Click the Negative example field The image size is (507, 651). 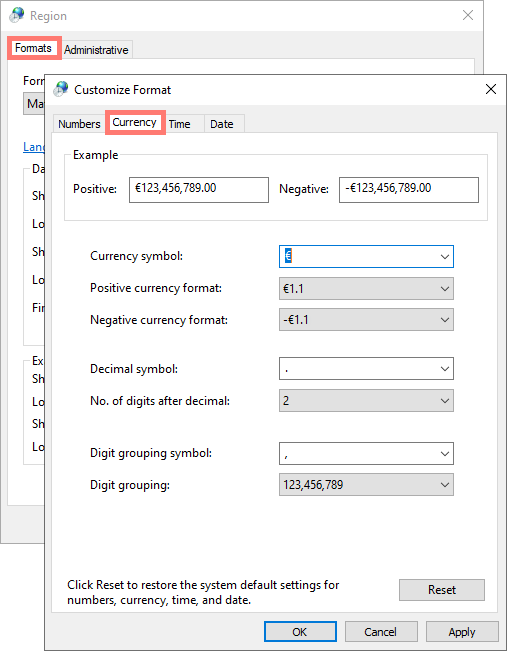pyautogui.click(x=409, y=190)
